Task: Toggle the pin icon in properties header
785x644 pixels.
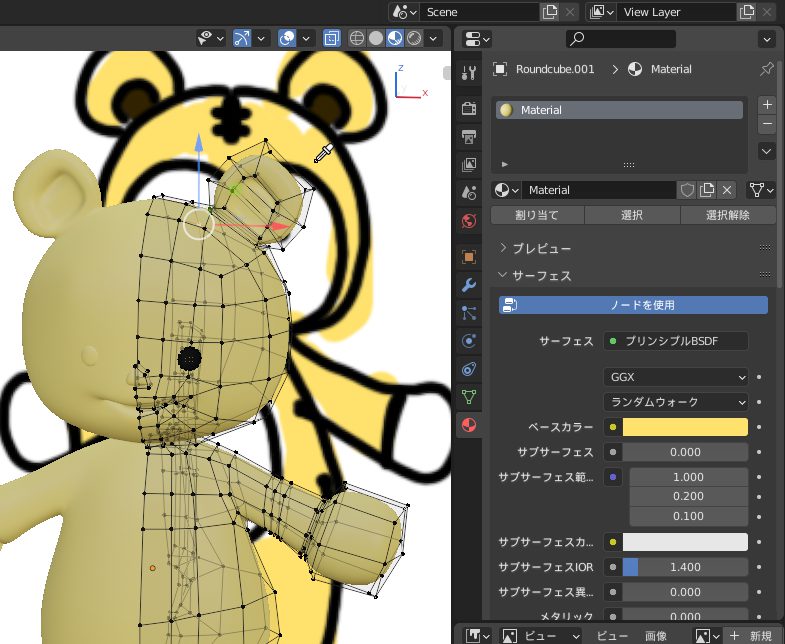Action: click(767, 69)
